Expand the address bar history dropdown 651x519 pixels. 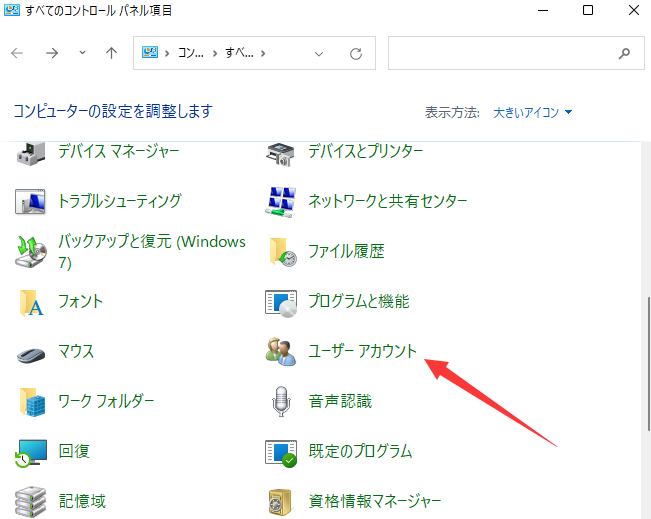click(319, 54)
